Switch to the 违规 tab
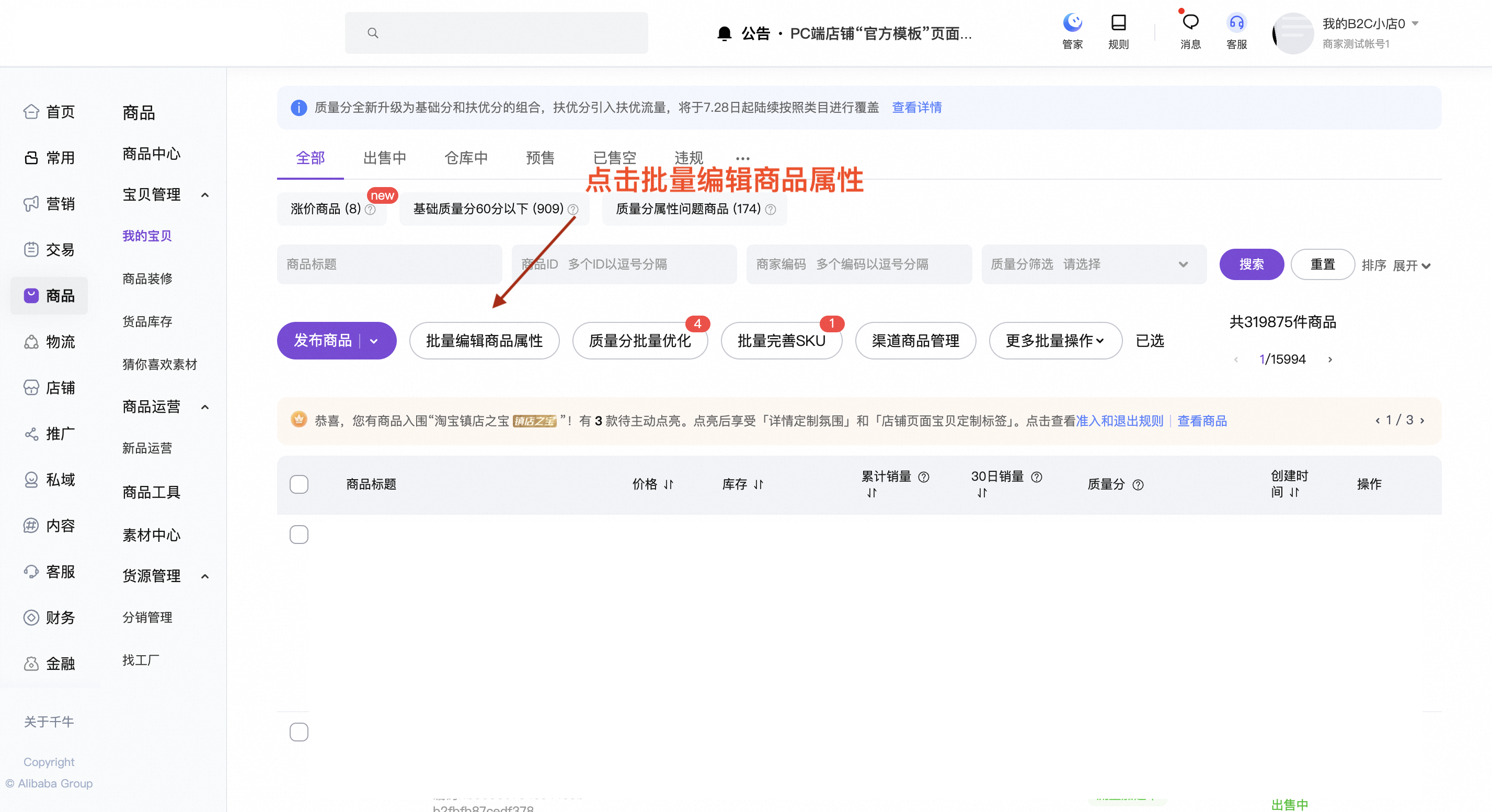The height and width of the screenshot is (812, 1492). click(688, 158)
